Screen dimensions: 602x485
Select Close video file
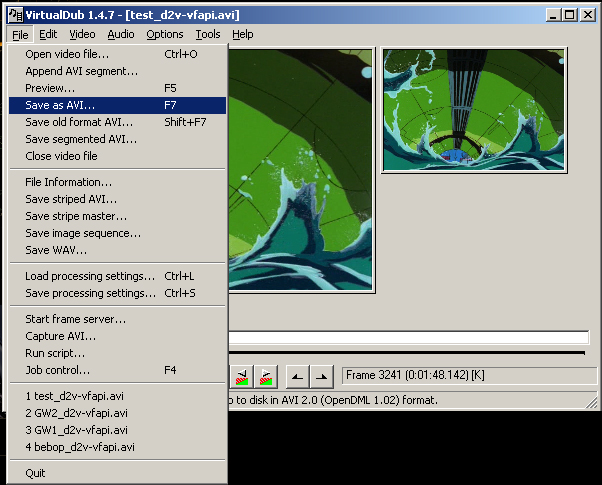click(117, 156)
